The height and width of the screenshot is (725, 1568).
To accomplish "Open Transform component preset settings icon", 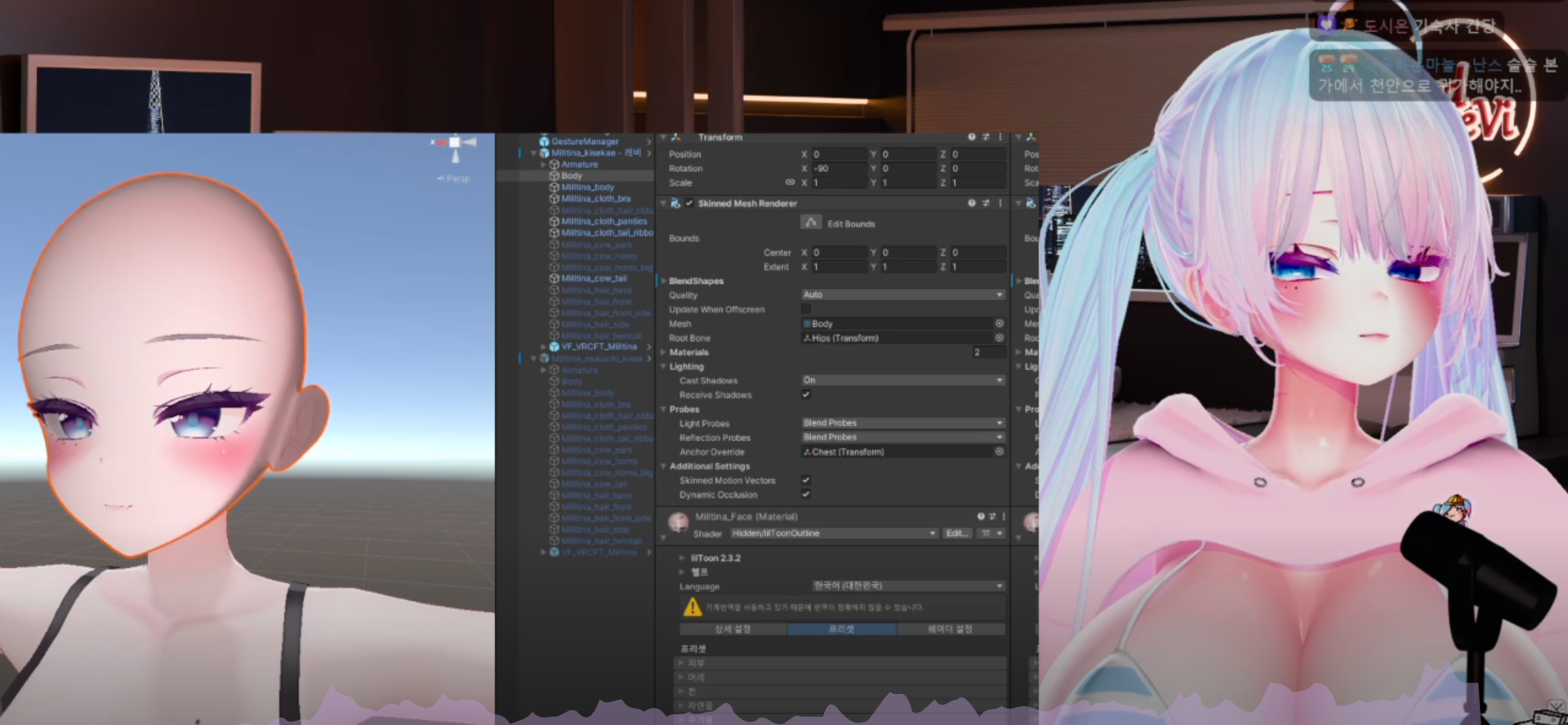I will 986,137.
